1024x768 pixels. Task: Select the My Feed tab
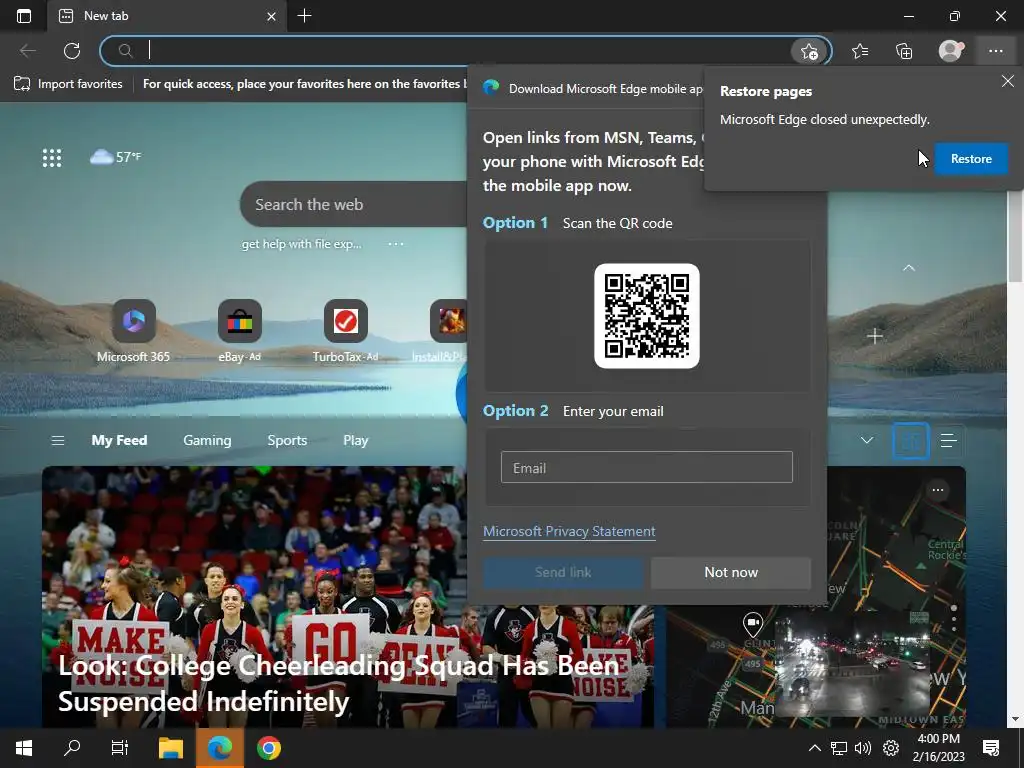point(119,440)
